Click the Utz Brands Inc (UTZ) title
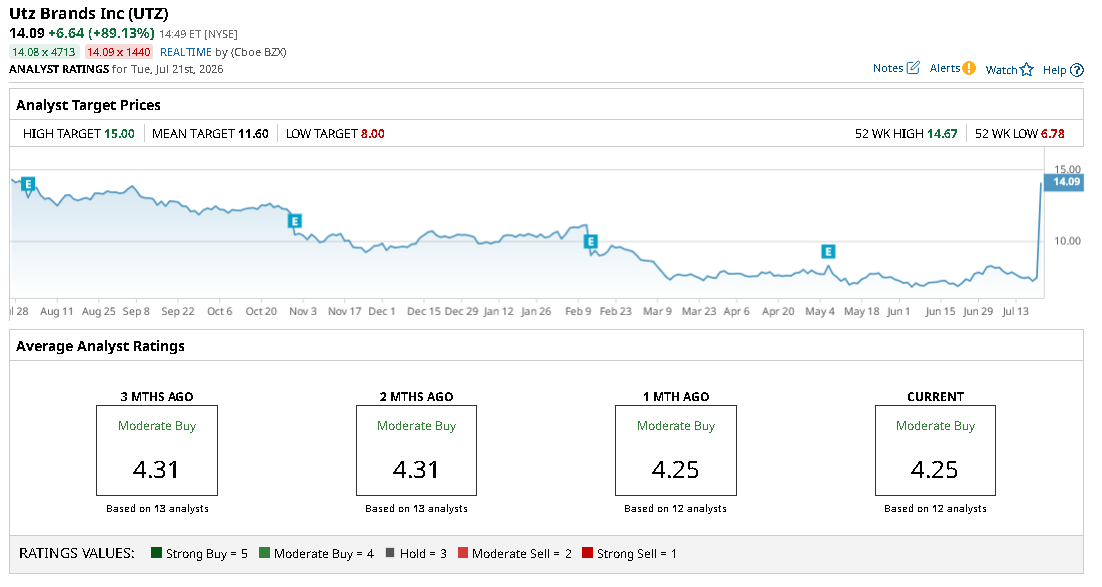Screen dimensions: 1102x587 89,13
